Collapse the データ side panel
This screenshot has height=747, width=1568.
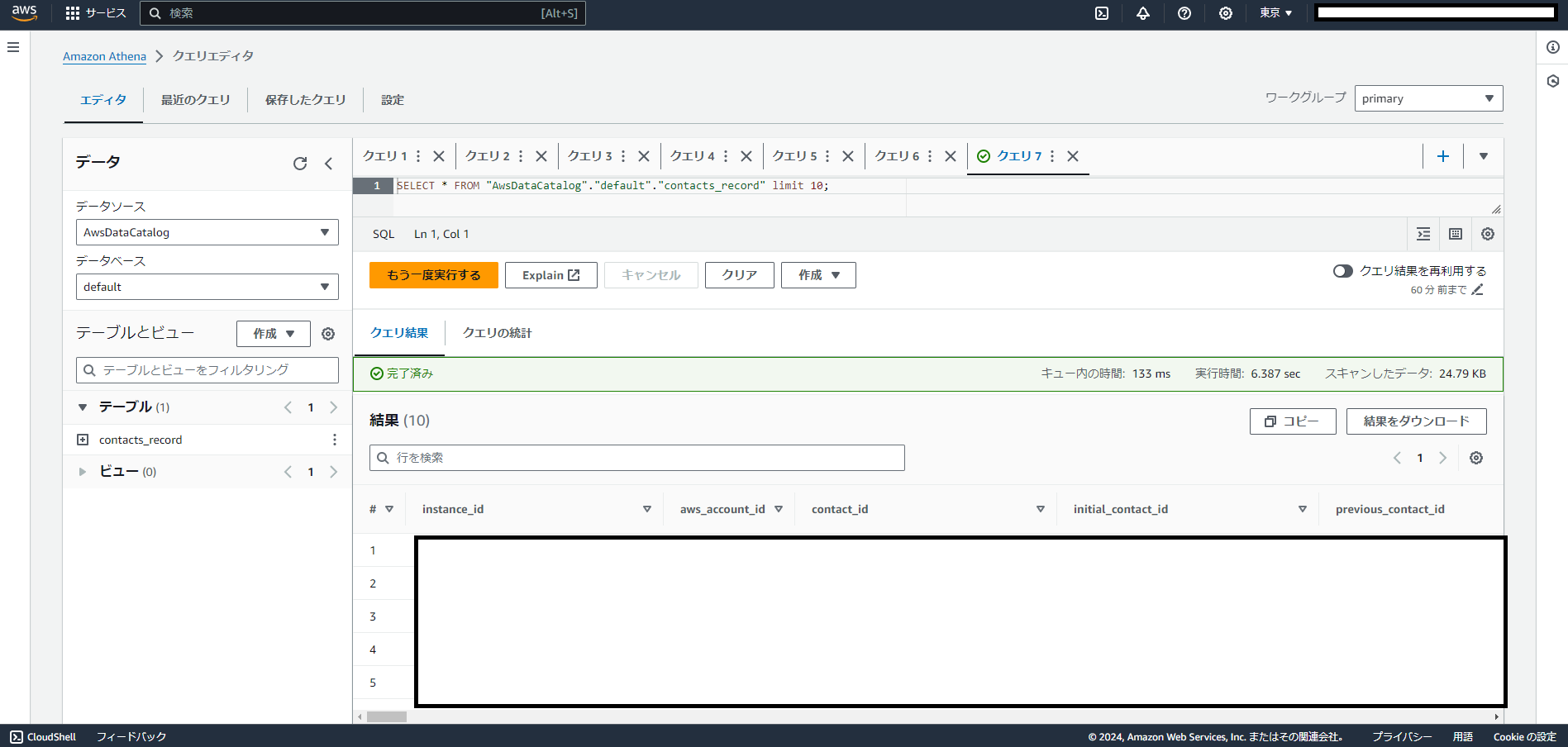click(329, 164)
